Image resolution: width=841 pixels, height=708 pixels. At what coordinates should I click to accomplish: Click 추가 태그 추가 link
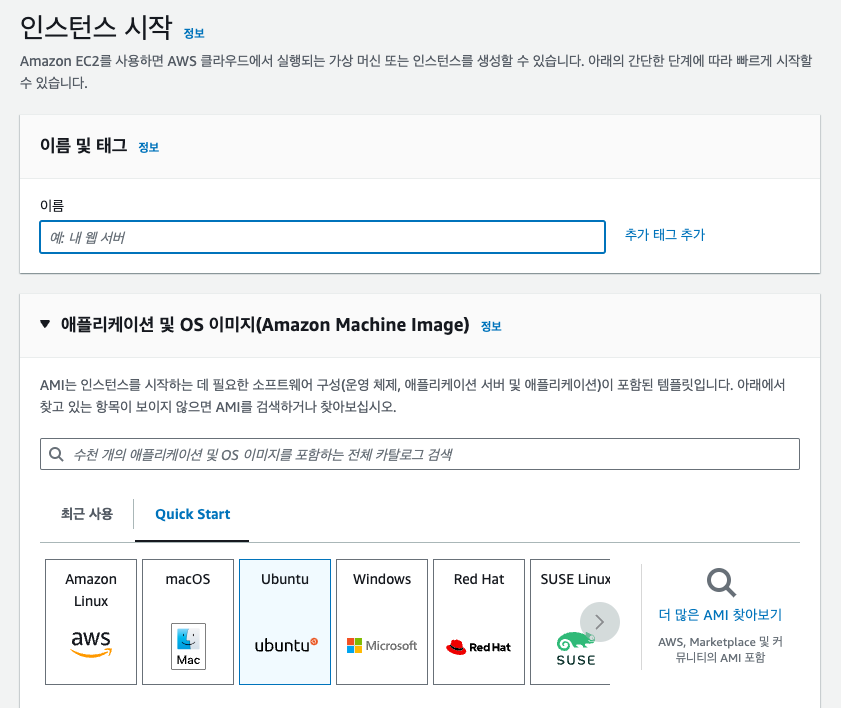tap(665, 235)
